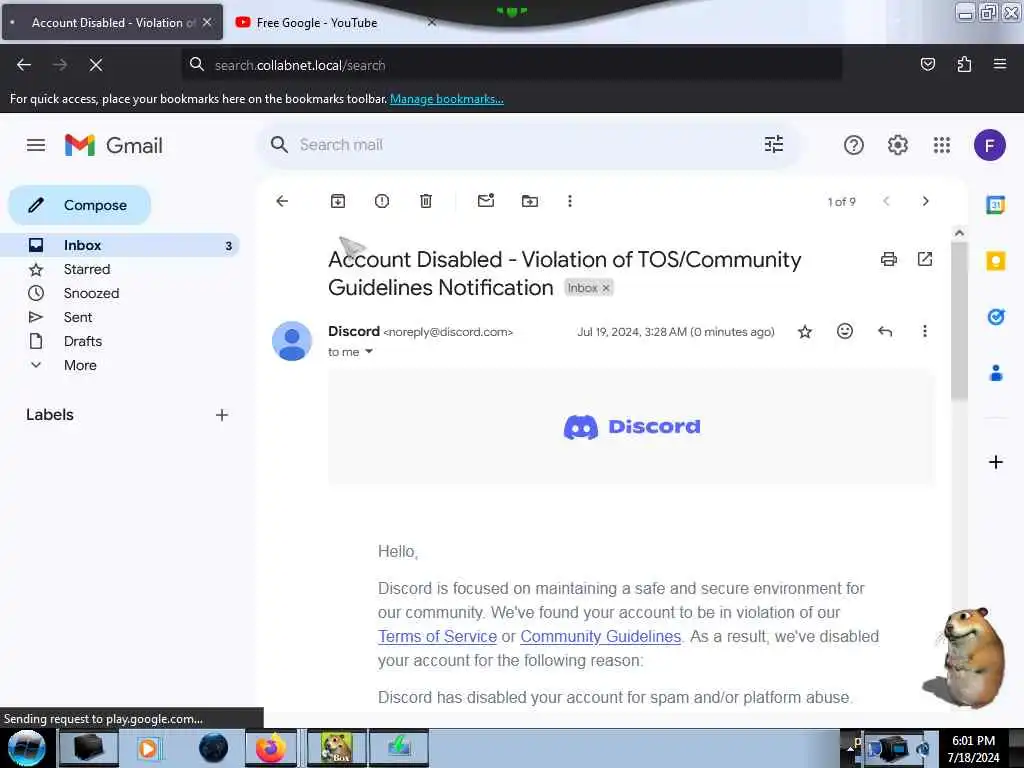Open more actions in email toolbar
This screenshot has width=1024, height=768.
tap(570, 201)
